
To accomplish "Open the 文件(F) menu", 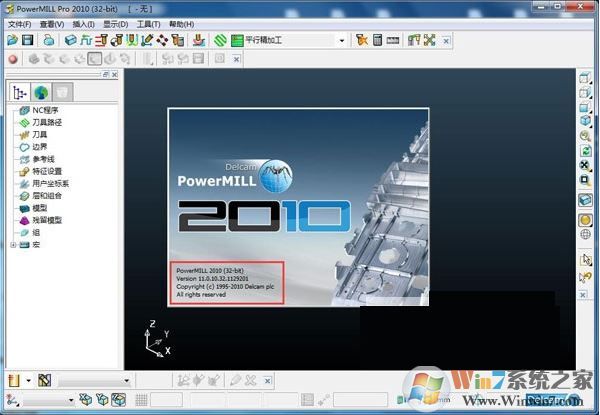I will coord(20,23).
